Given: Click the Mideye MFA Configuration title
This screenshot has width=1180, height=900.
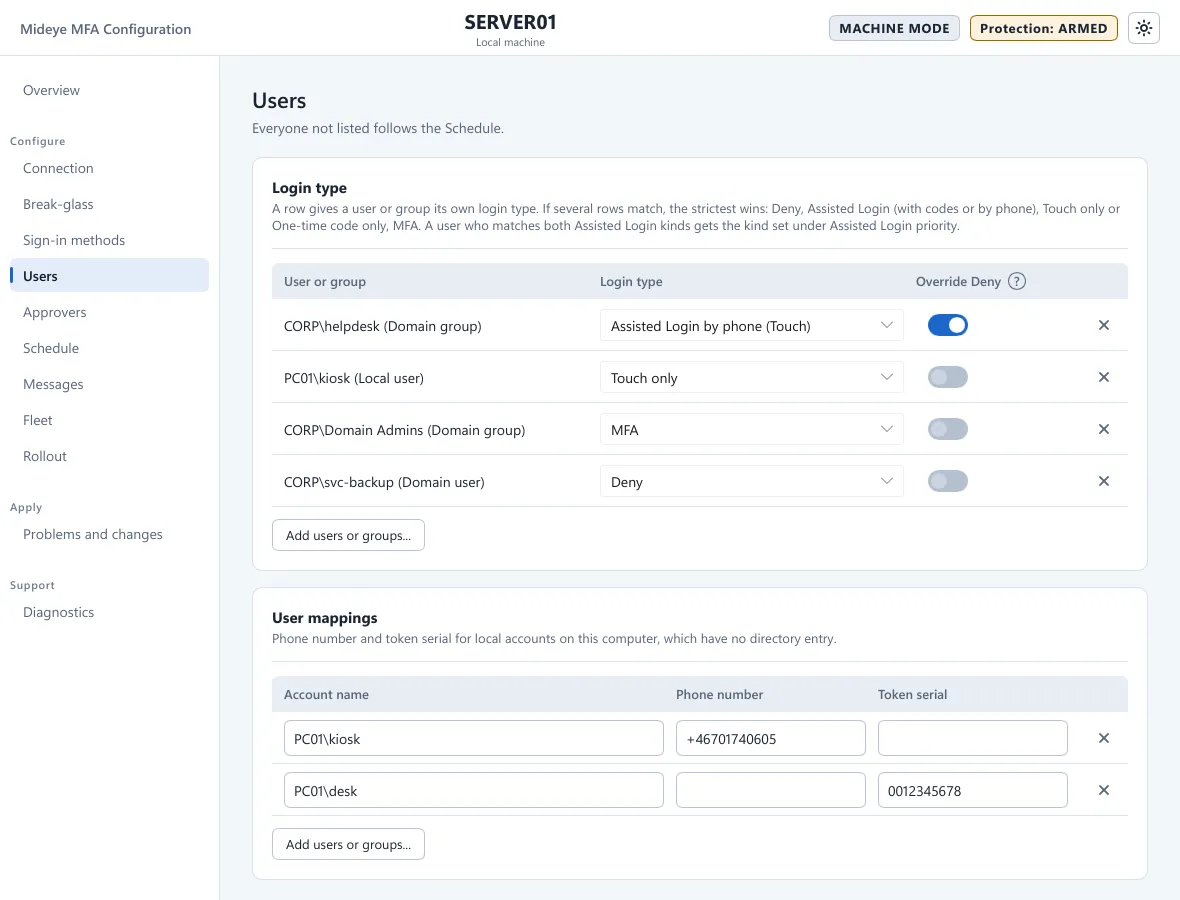Looking at the screenshot, I should coord(105,29).
